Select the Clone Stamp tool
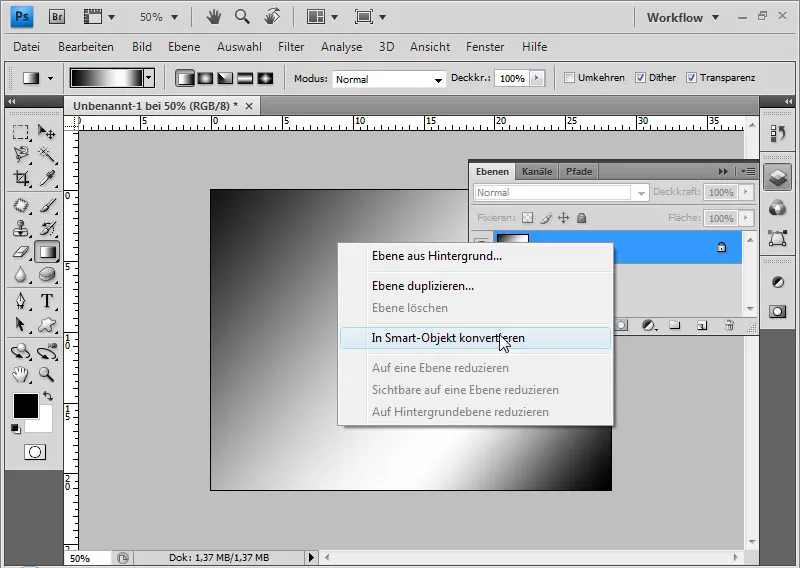800x568 pixels. tap(20, 228)
